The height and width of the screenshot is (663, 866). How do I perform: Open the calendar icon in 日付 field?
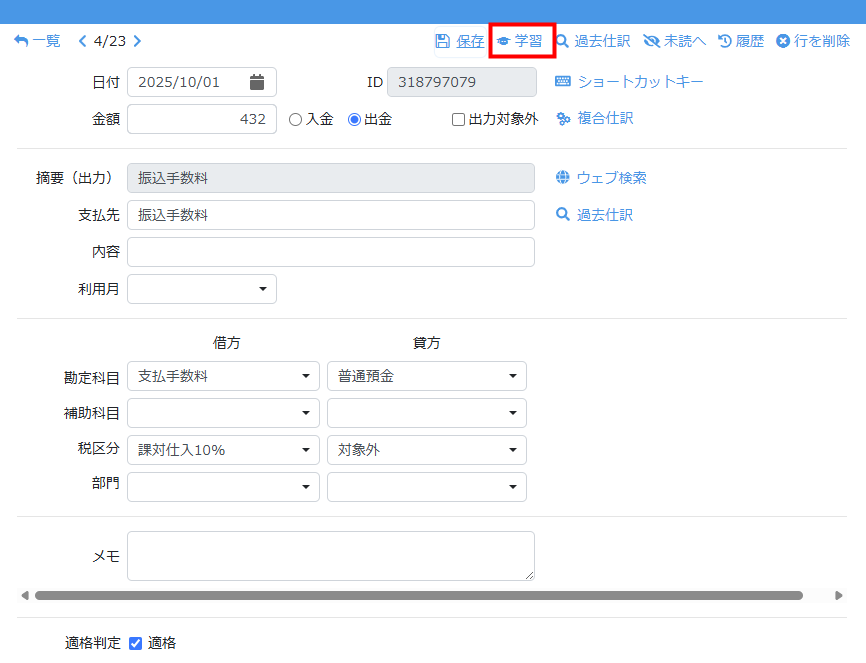257,82
